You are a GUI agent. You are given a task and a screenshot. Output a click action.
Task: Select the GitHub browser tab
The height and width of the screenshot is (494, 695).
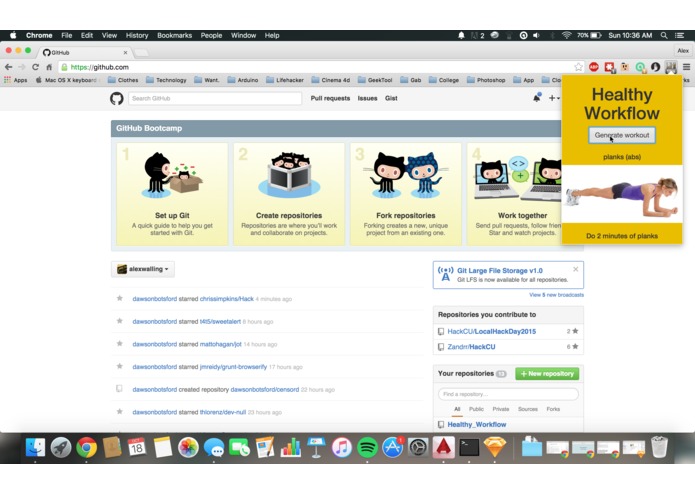click(84, 52)
